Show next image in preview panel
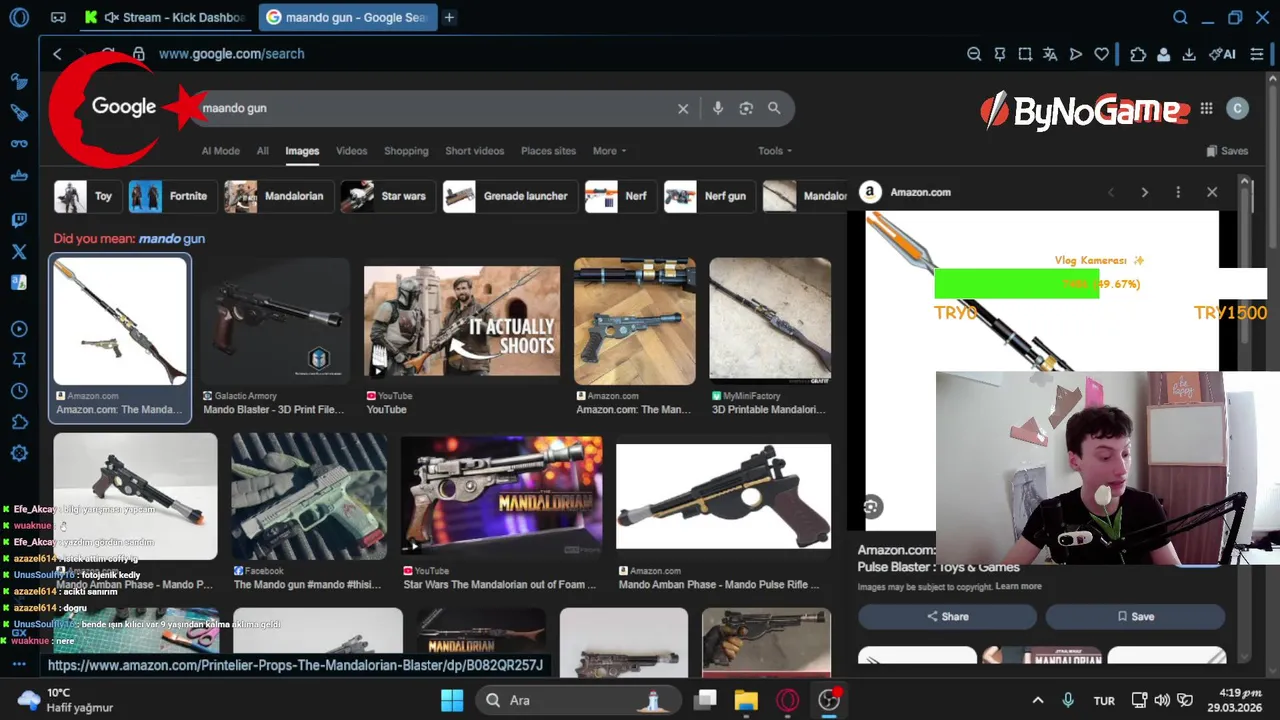The width and height of the screenshot is (1280, 720). [x=1145, y=192]
